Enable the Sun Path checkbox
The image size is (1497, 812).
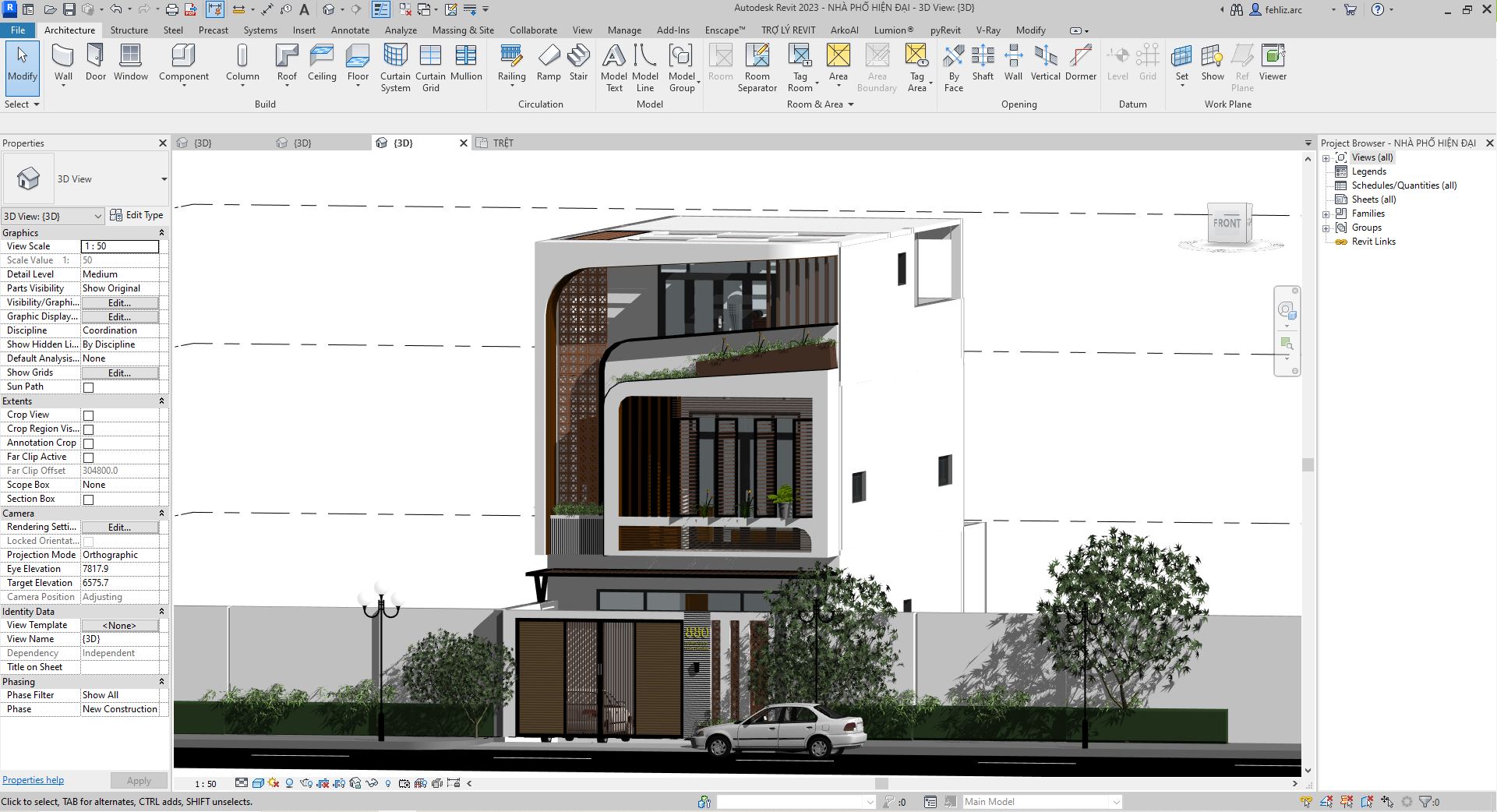[x=88, y=387]
